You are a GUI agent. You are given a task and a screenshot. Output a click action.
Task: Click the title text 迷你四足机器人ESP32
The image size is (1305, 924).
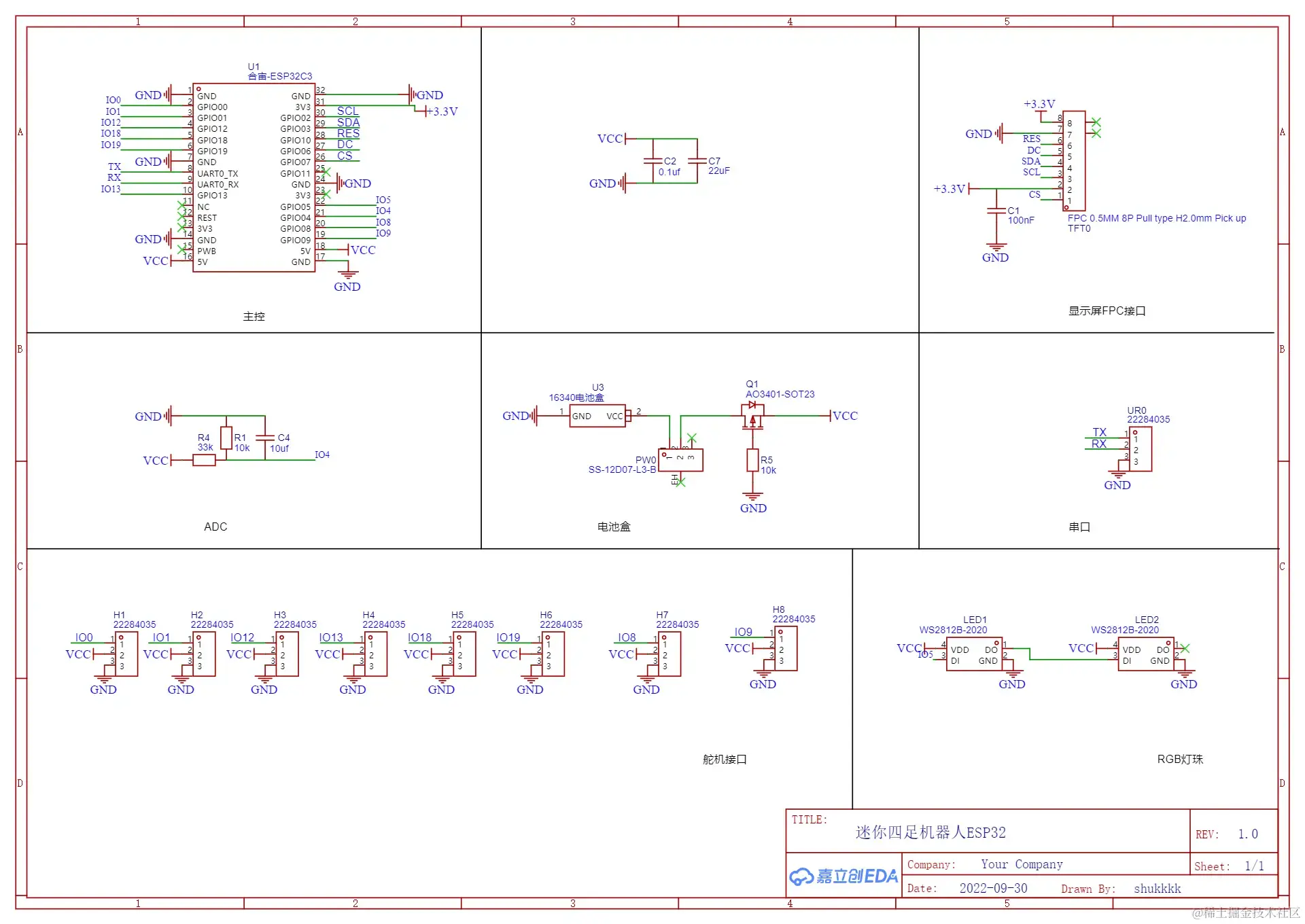(930, 832)
